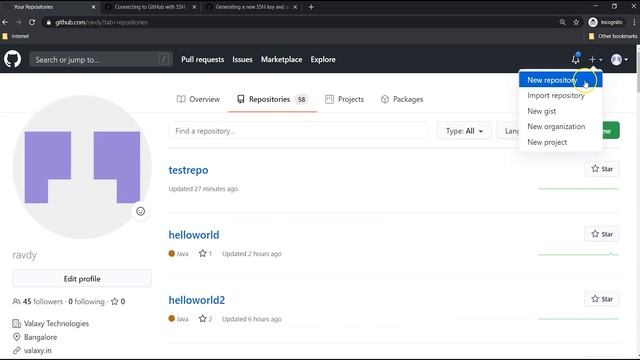Open the helloworld repository

(x=194, y=235)
